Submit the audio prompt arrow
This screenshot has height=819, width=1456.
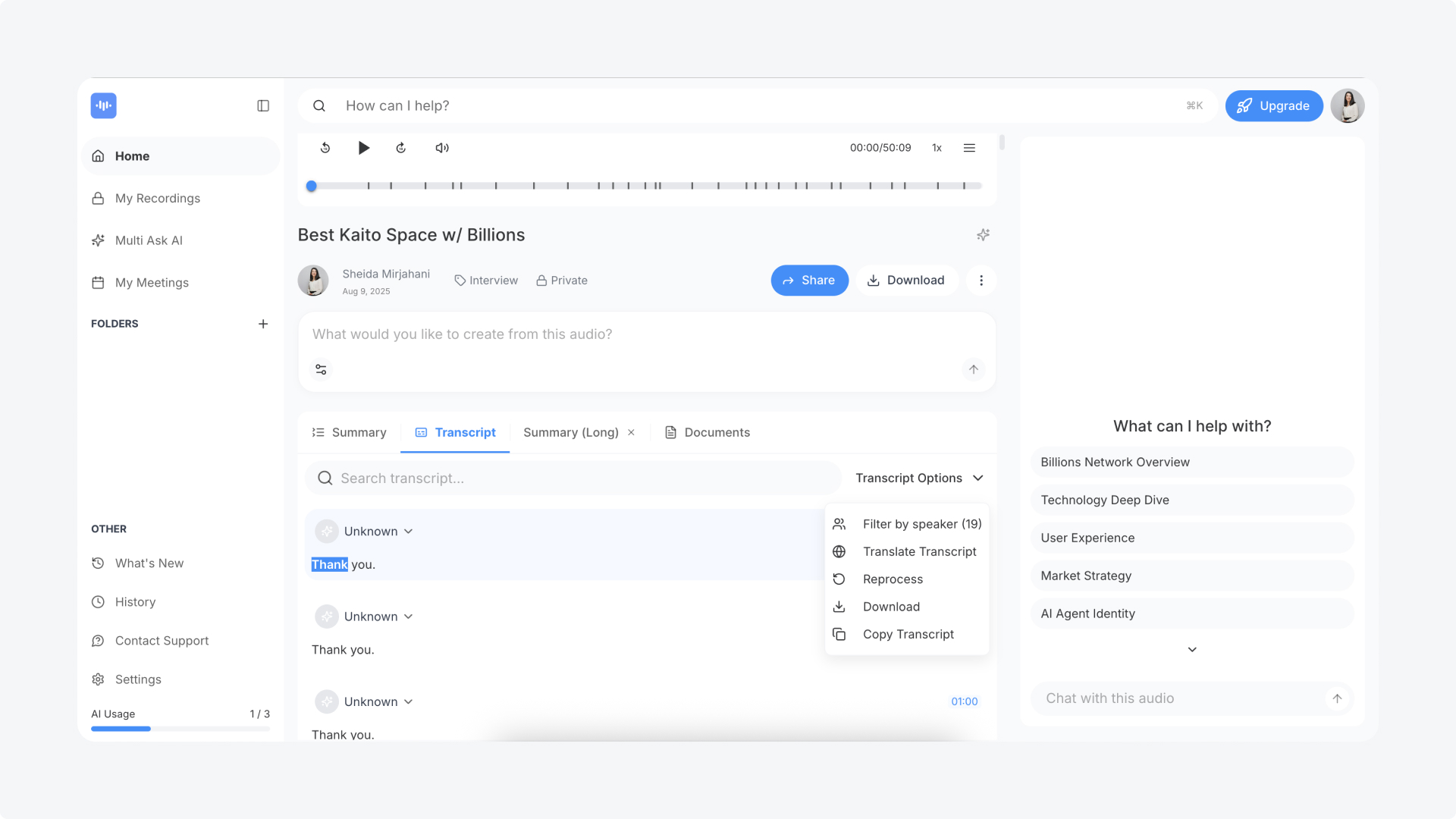pos(974,369)
